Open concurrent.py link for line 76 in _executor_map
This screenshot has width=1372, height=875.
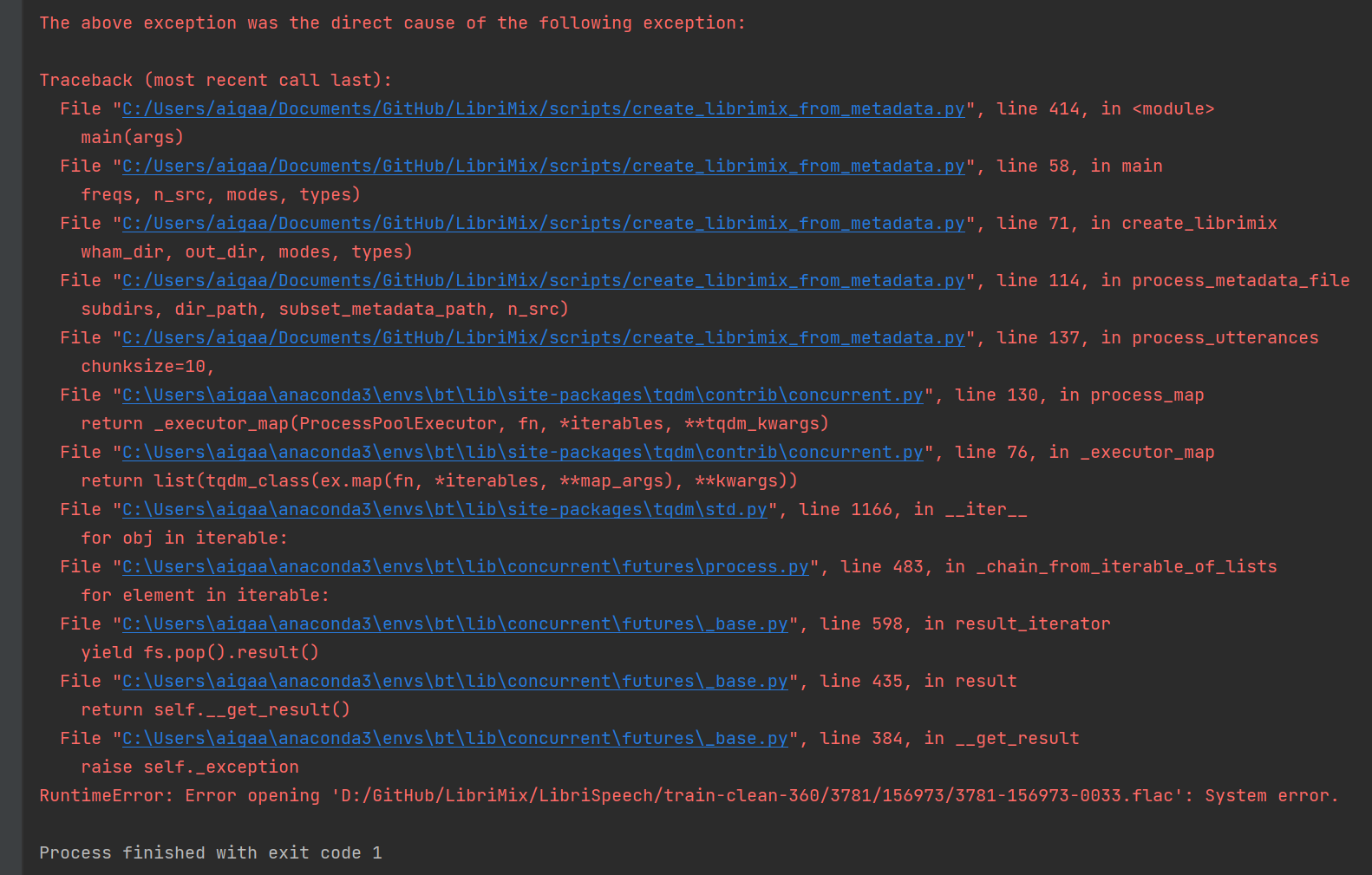coord(523,452)
